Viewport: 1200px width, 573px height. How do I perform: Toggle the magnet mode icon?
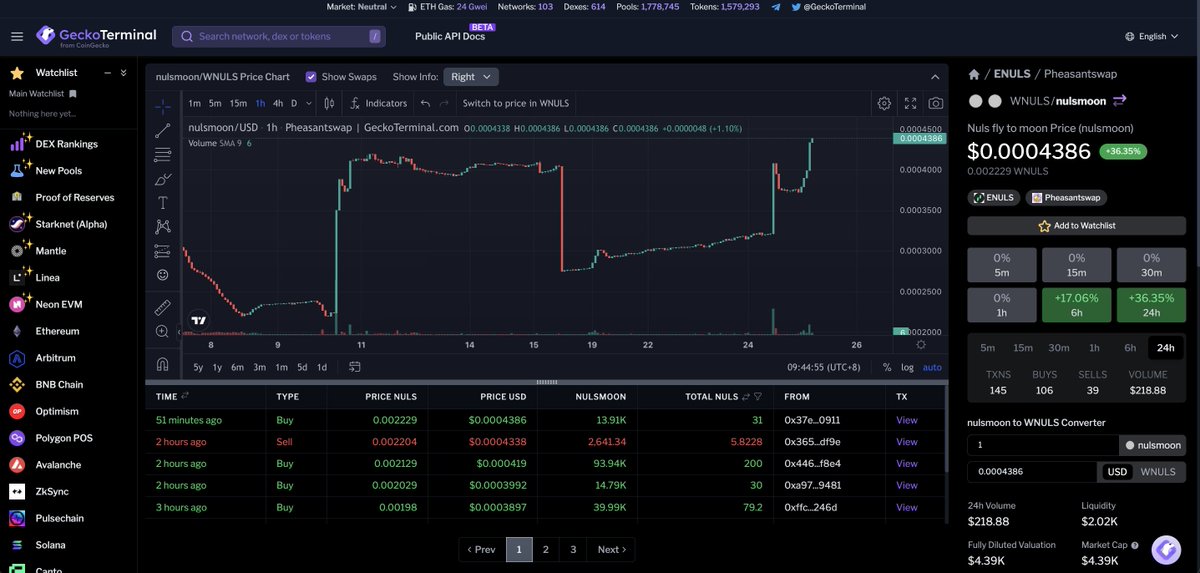pyautogui.click(x=163, y=364)
